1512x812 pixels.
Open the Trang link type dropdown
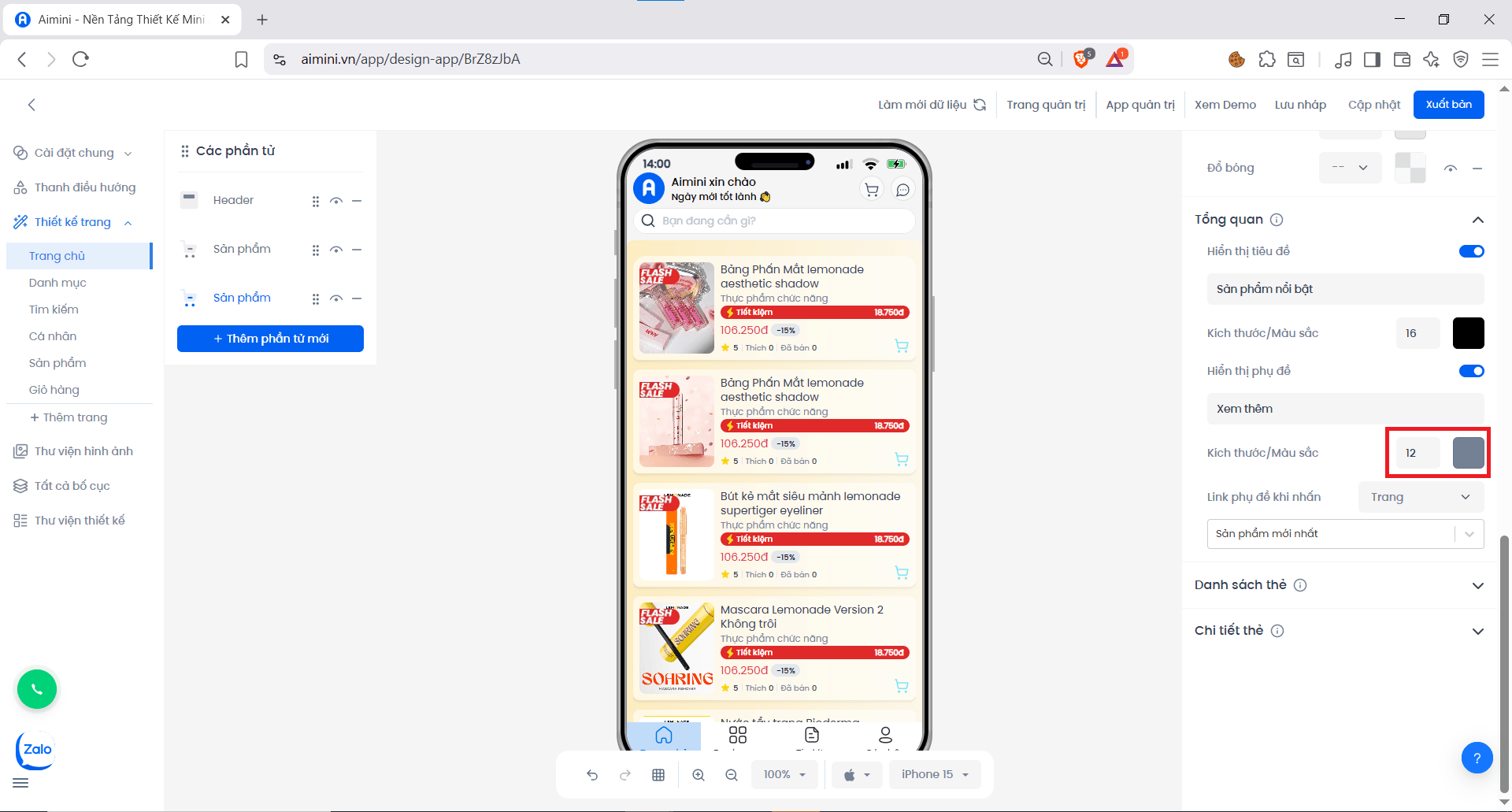1420,497
